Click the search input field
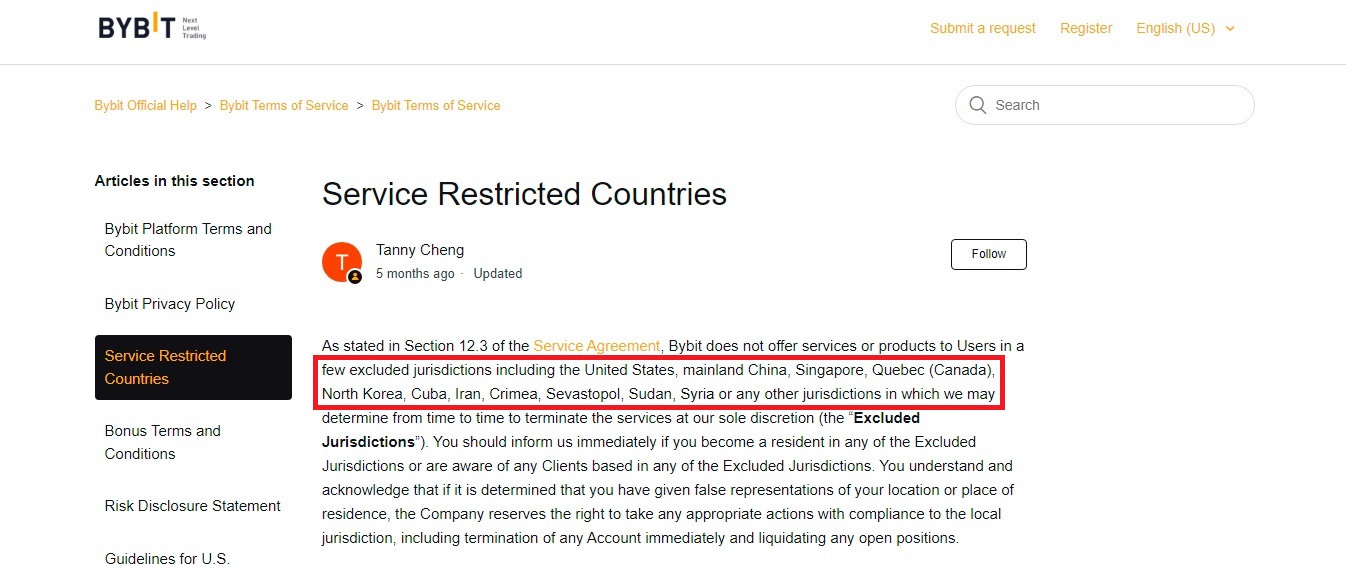The height and width of the screenshot is (568, 1346). point(1110,105)
